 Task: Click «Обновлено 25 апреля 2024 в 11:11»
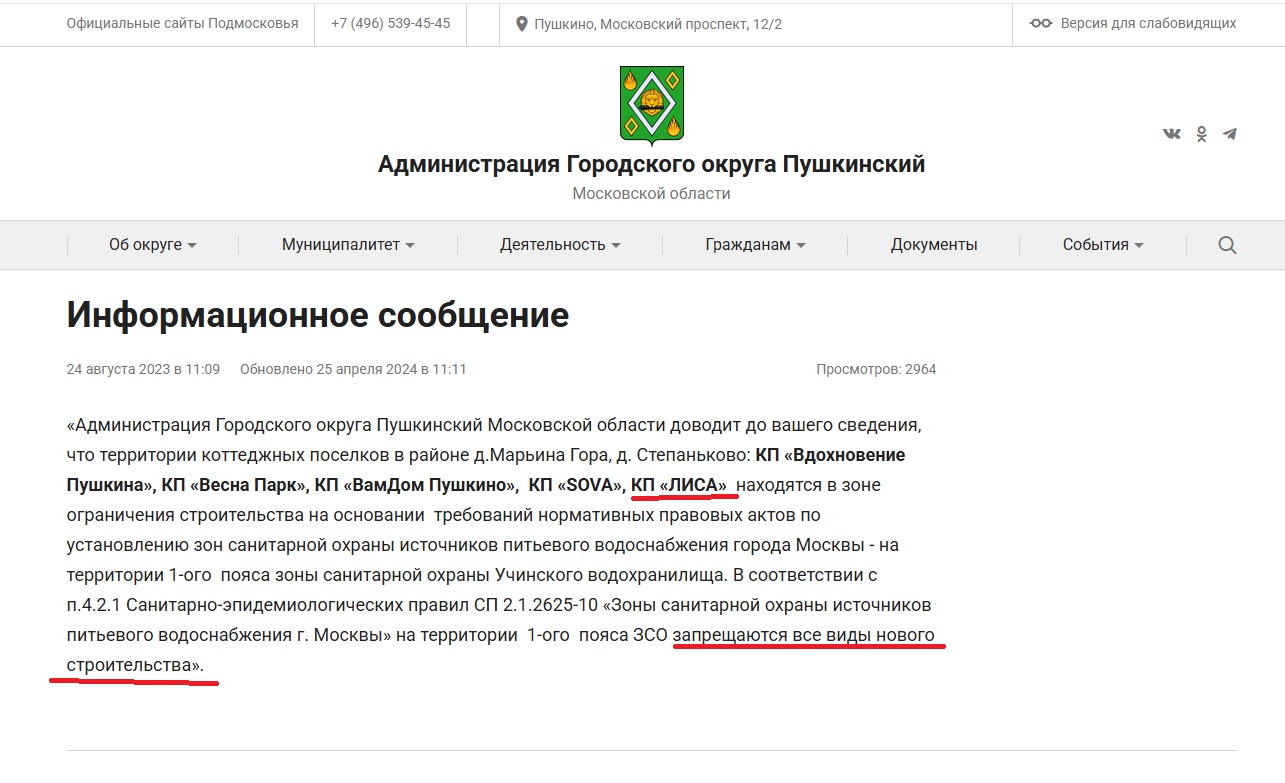pyautogui.click(x=353, y=369)
